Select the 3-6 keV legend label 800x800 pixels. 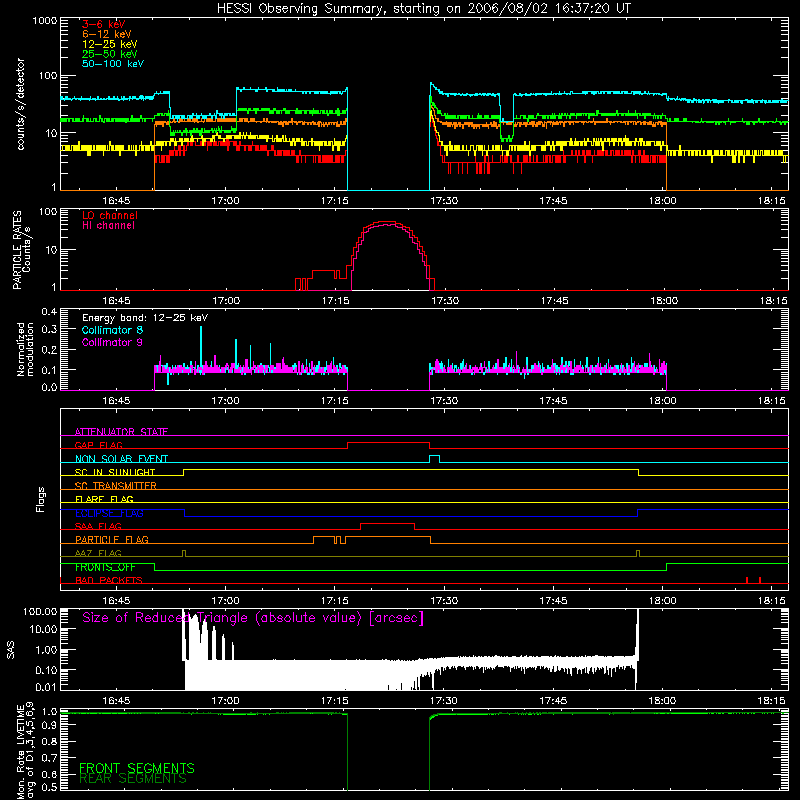(104, 24)
